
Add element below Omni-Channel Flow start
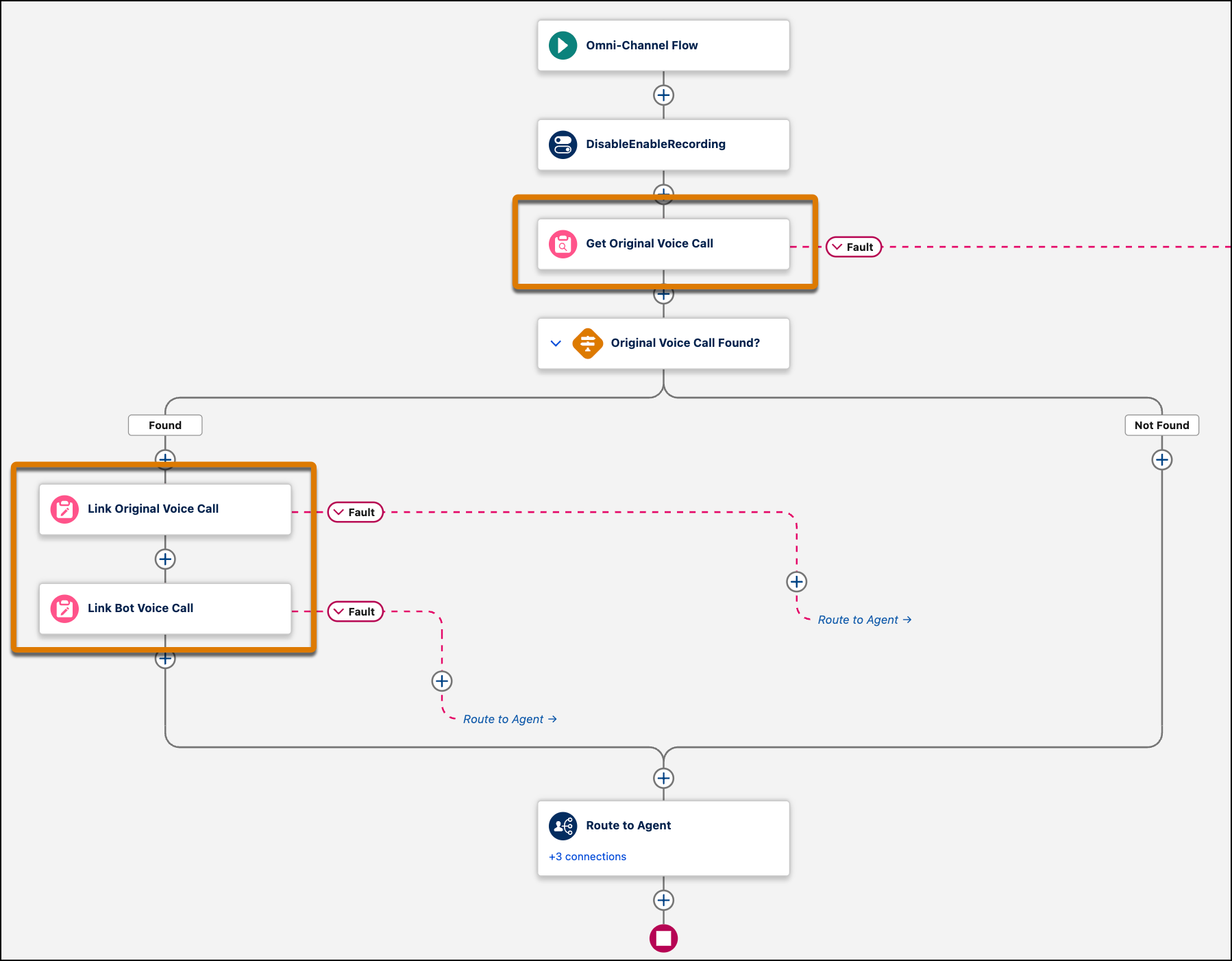click(663, 95)
